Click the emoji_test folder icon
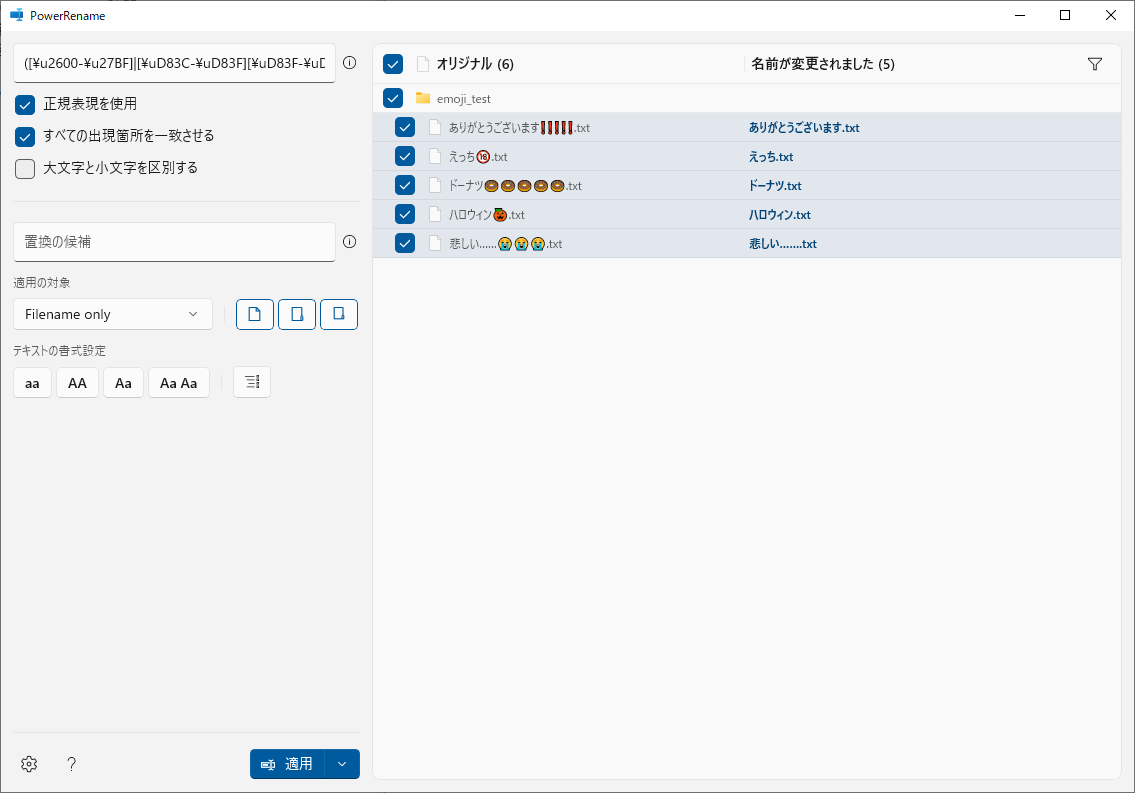The width and height of the screenshot is (1135, 793). 423,98
